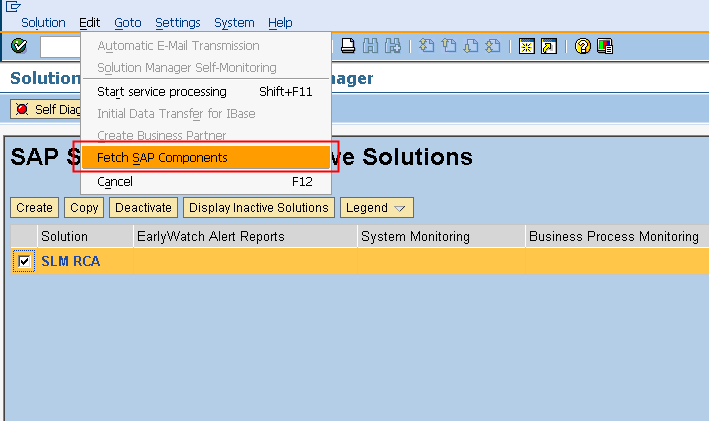Expand the Legend dropdown

[x=376, y=208]
